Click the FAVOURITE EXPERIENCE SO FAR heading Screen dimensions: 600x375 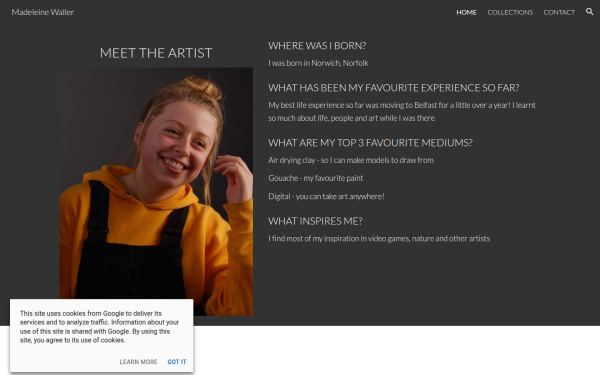point(394,88)
